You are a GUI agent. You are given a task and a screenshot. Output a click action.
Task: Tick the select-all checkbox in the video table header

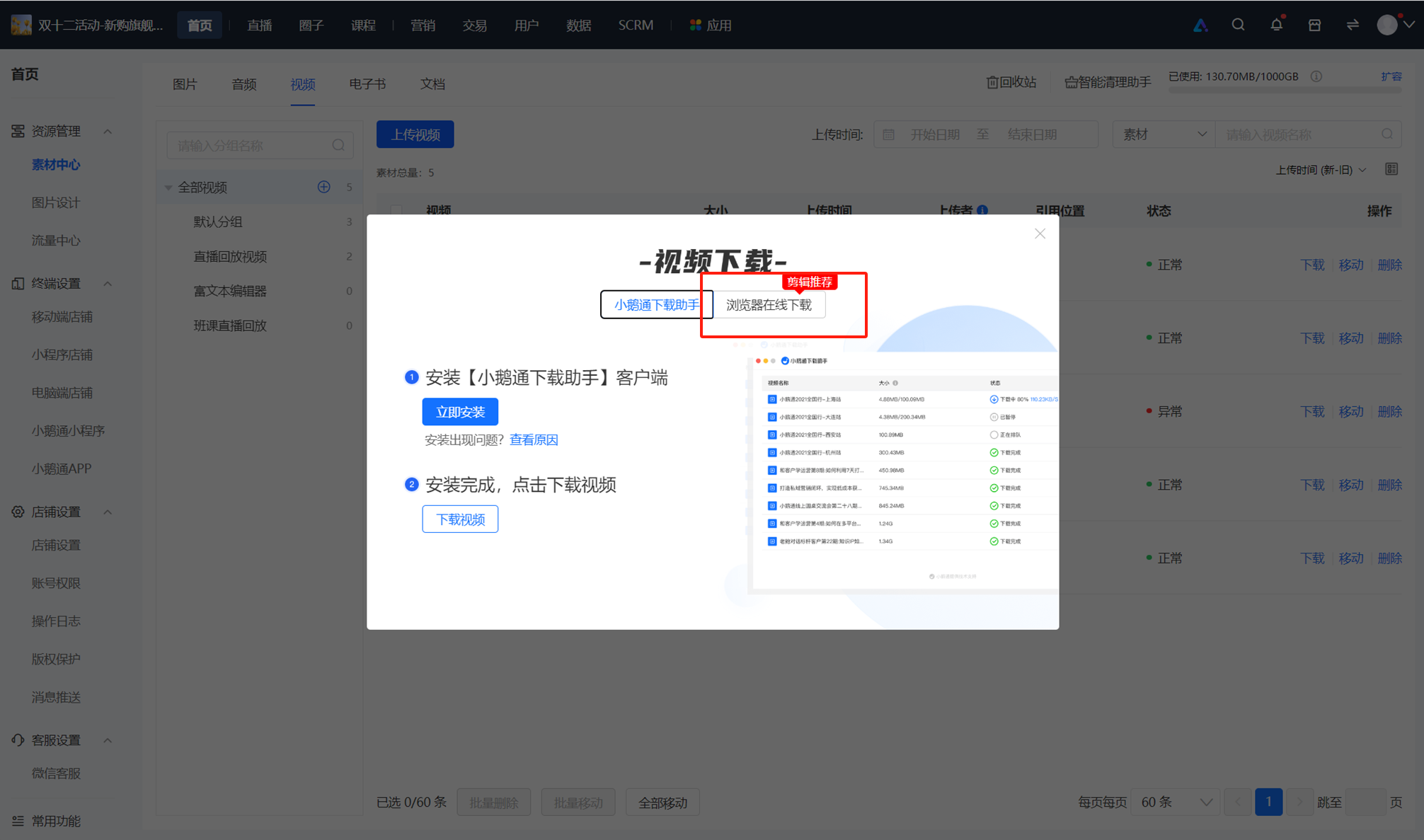[x=396, y=210]
